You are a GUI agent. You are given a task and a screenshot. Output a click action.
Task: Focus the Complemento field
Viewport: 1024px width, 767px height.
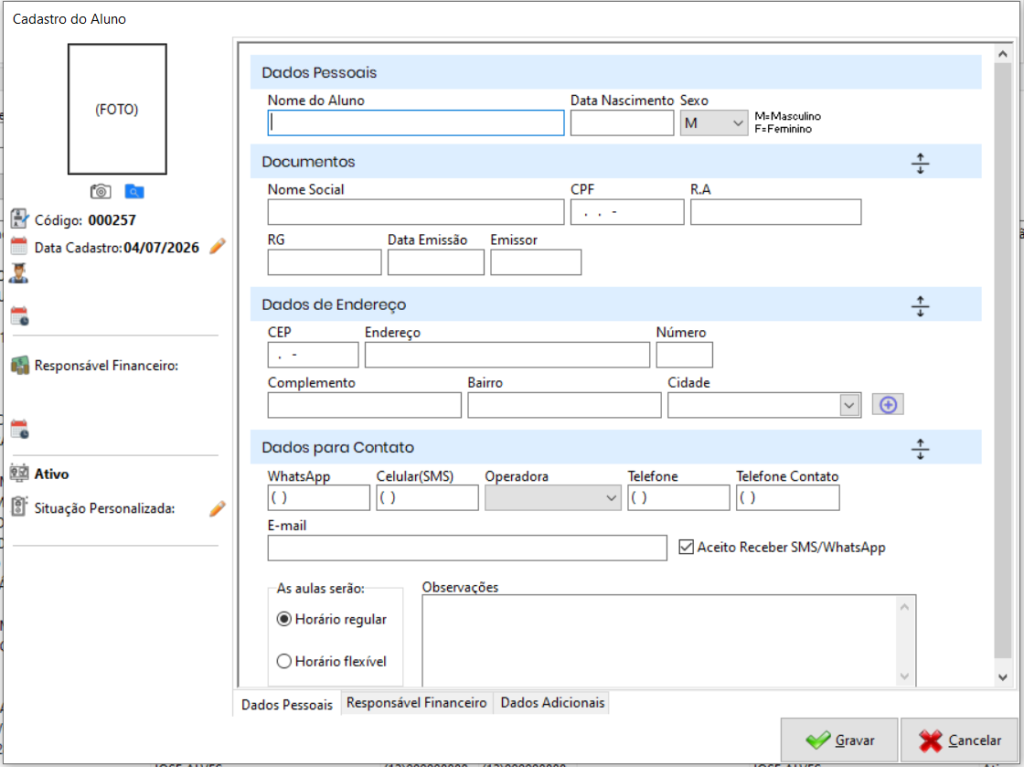coord(364,406)
